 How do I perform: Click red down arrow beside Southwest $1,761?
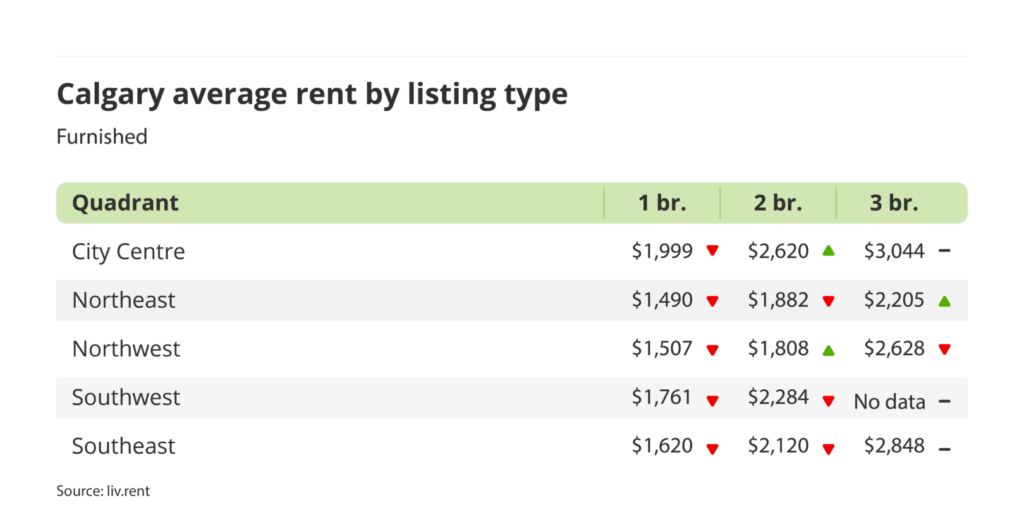tap(712, 400)
